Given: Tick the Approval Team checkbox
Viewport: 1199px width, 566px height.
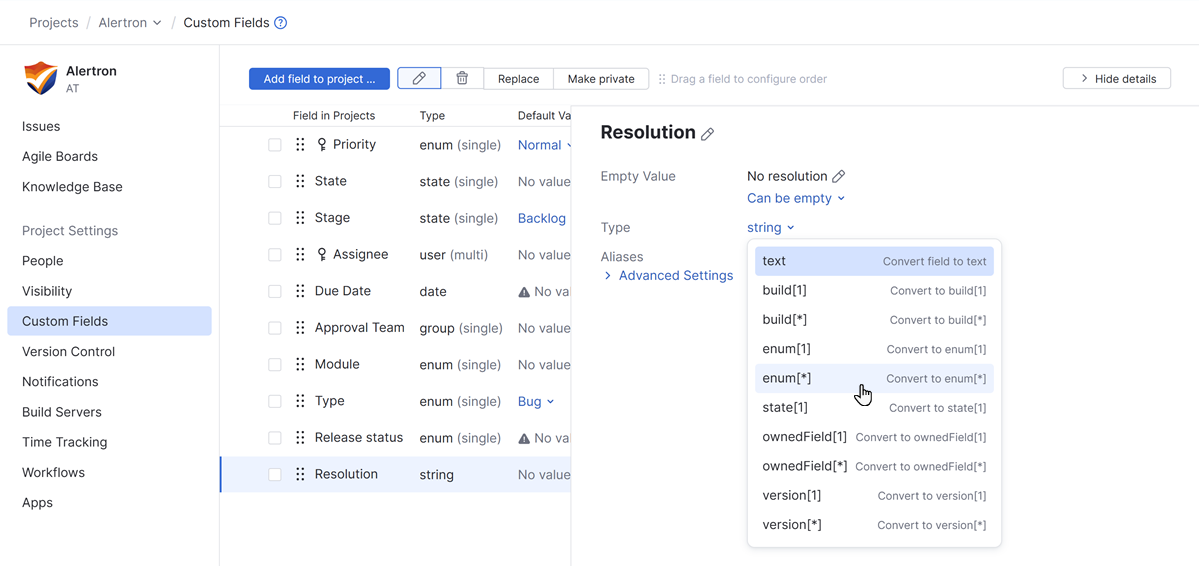Looking at the screenshot, I should pyautogui.click(x=275, y=328).
